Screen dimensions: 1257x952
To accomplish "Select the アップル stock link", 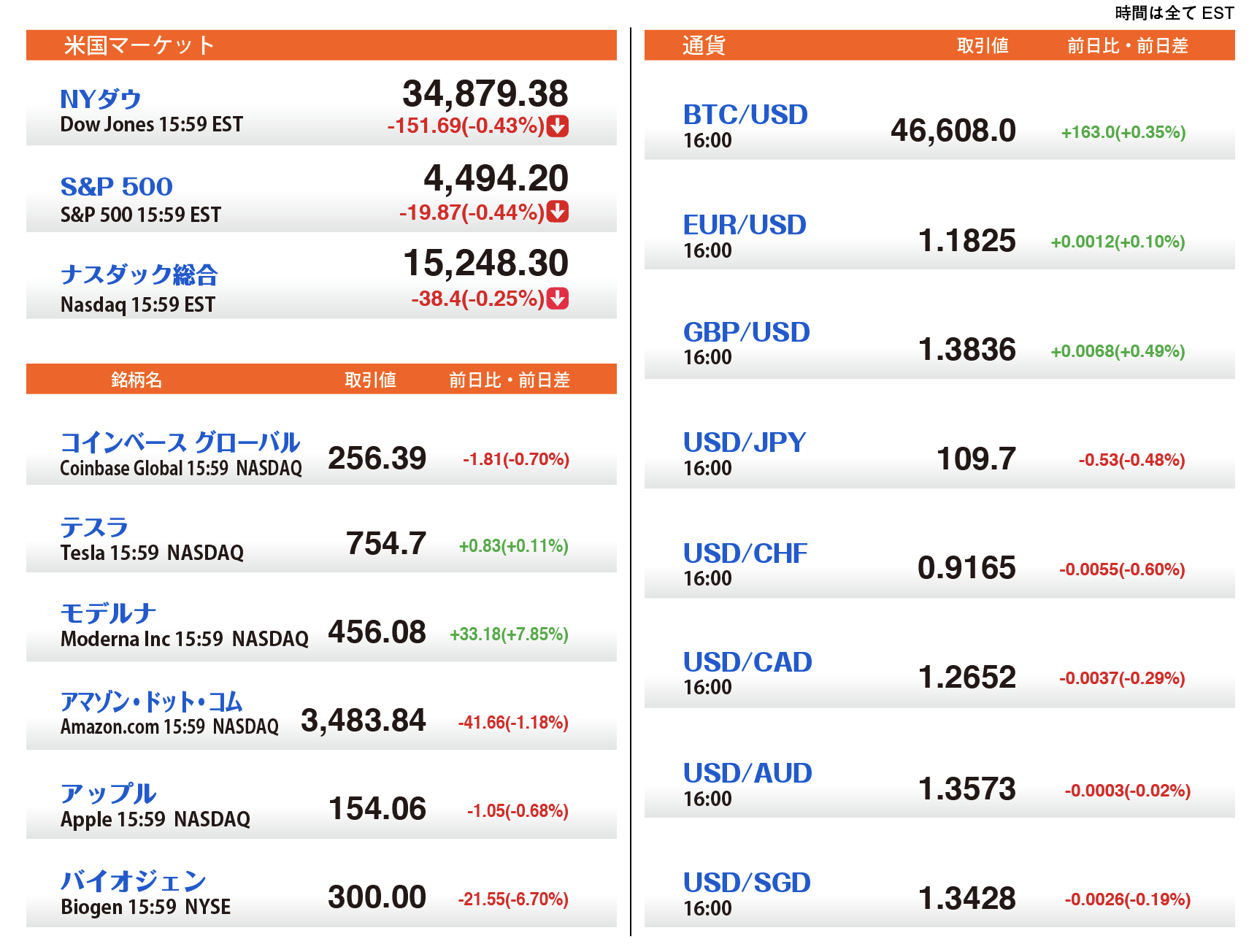I will coord(108,794).
